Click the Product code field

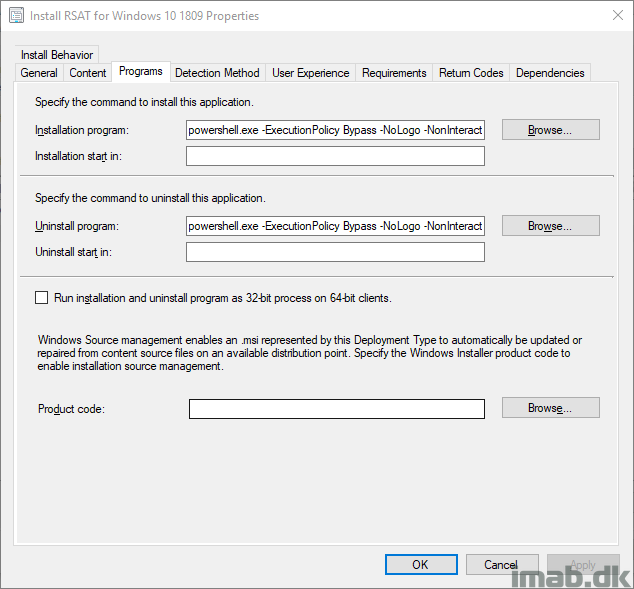[337, 409]
